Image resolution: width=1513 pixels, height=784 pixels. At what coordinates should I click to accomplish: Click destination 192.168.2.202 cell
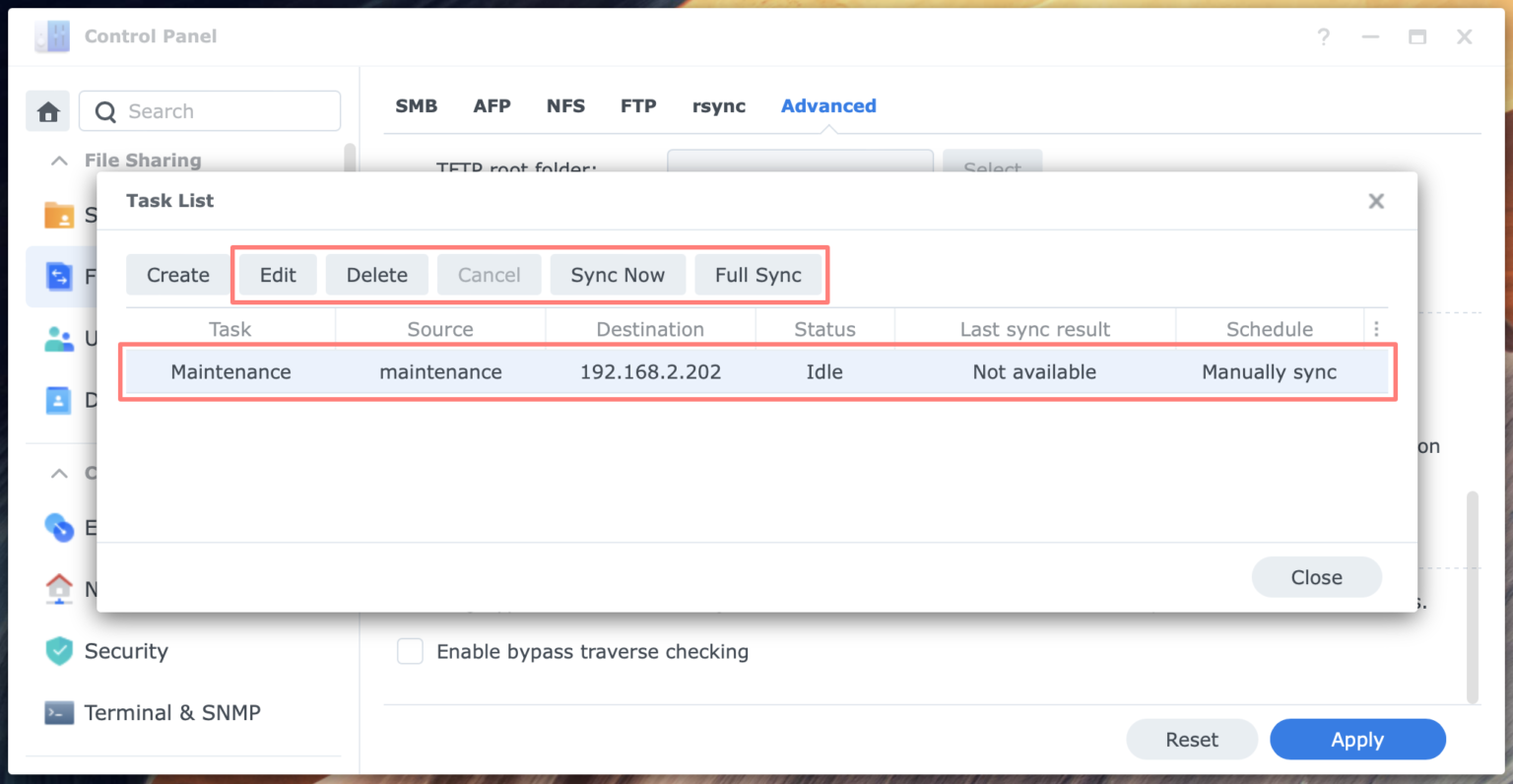point(650,372)
